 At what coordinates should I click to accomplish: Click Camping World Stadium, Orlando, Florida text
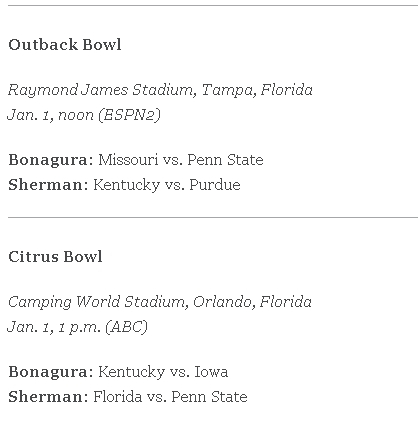pos(160,302)
